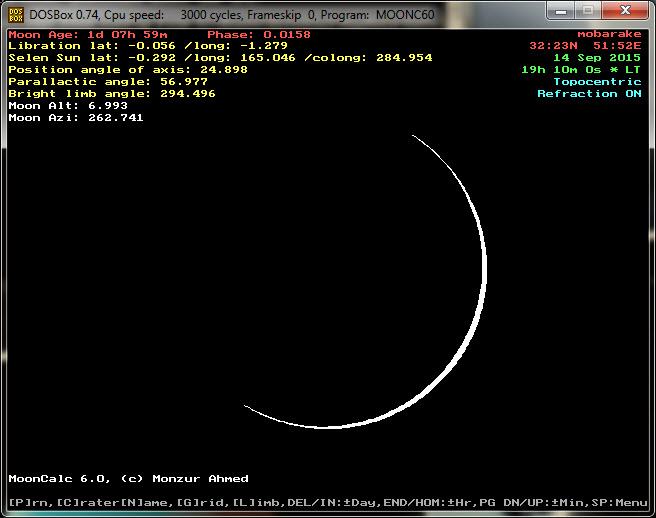Click the '[P]rn' key hint
This screenshot has width=656, height=518.
[28, 503]
